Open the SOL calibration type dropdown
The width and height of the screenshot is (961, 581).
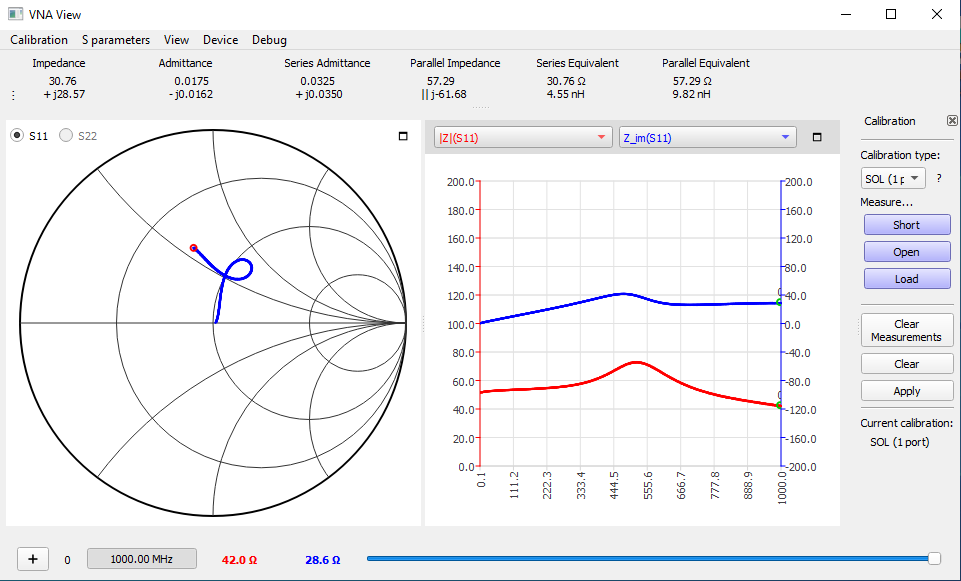[893, 178]
